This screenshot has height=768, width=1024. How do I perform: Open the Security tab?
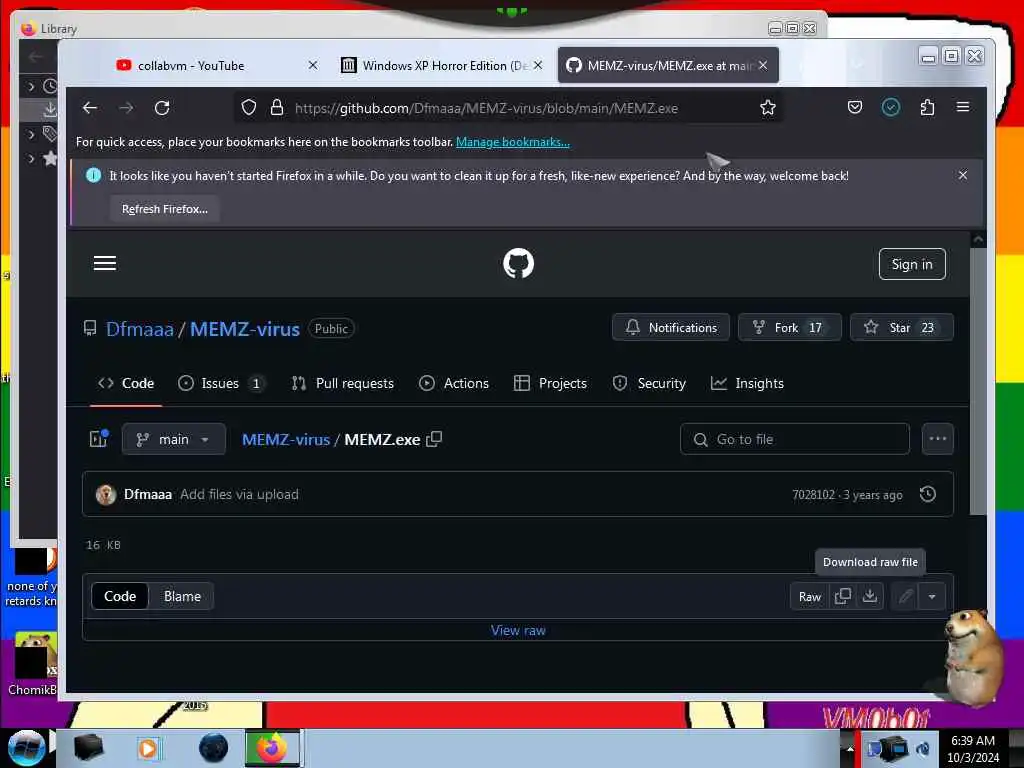[649, 383]
